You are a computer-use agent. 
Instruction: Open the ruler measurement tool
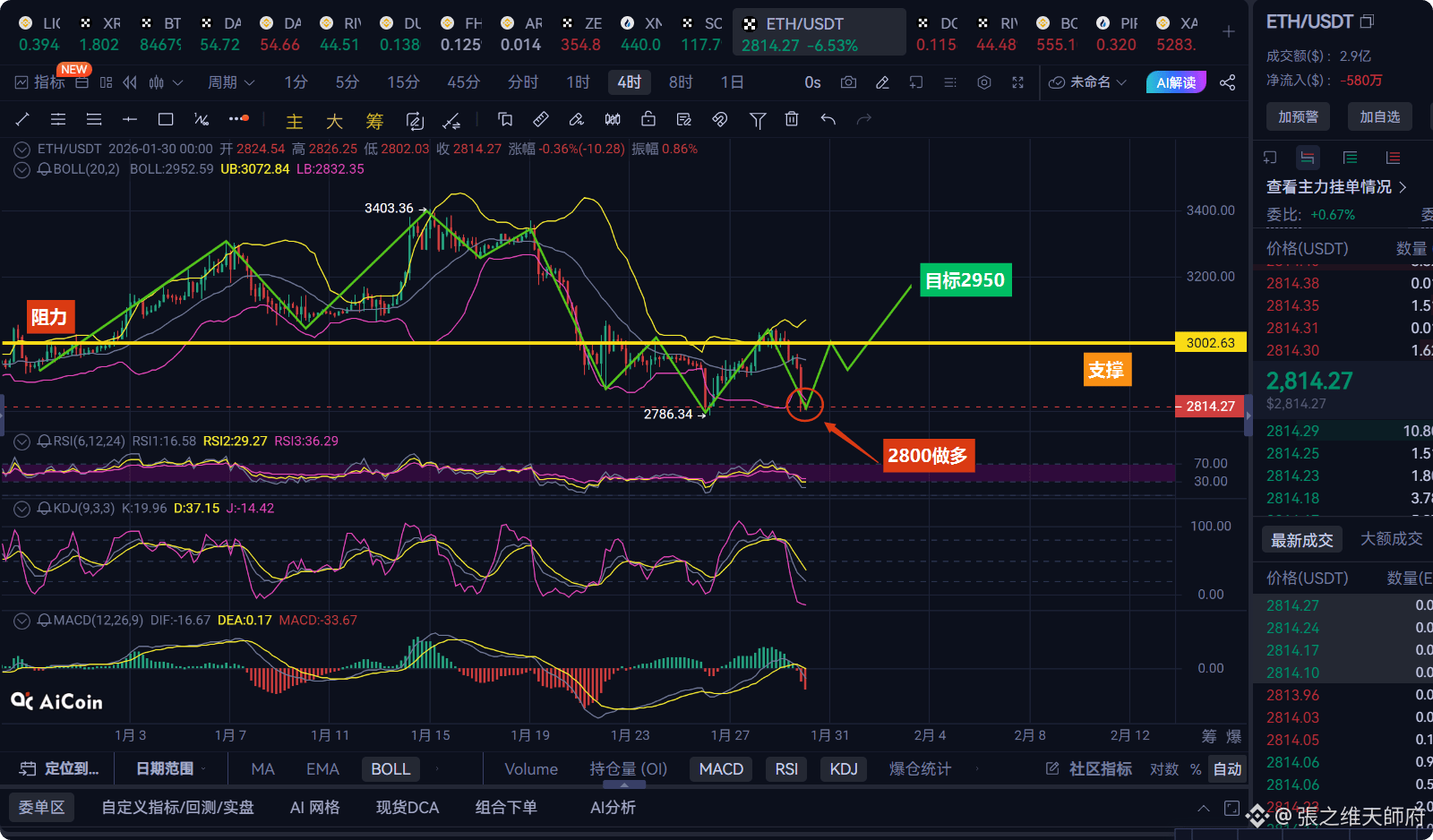541,119
